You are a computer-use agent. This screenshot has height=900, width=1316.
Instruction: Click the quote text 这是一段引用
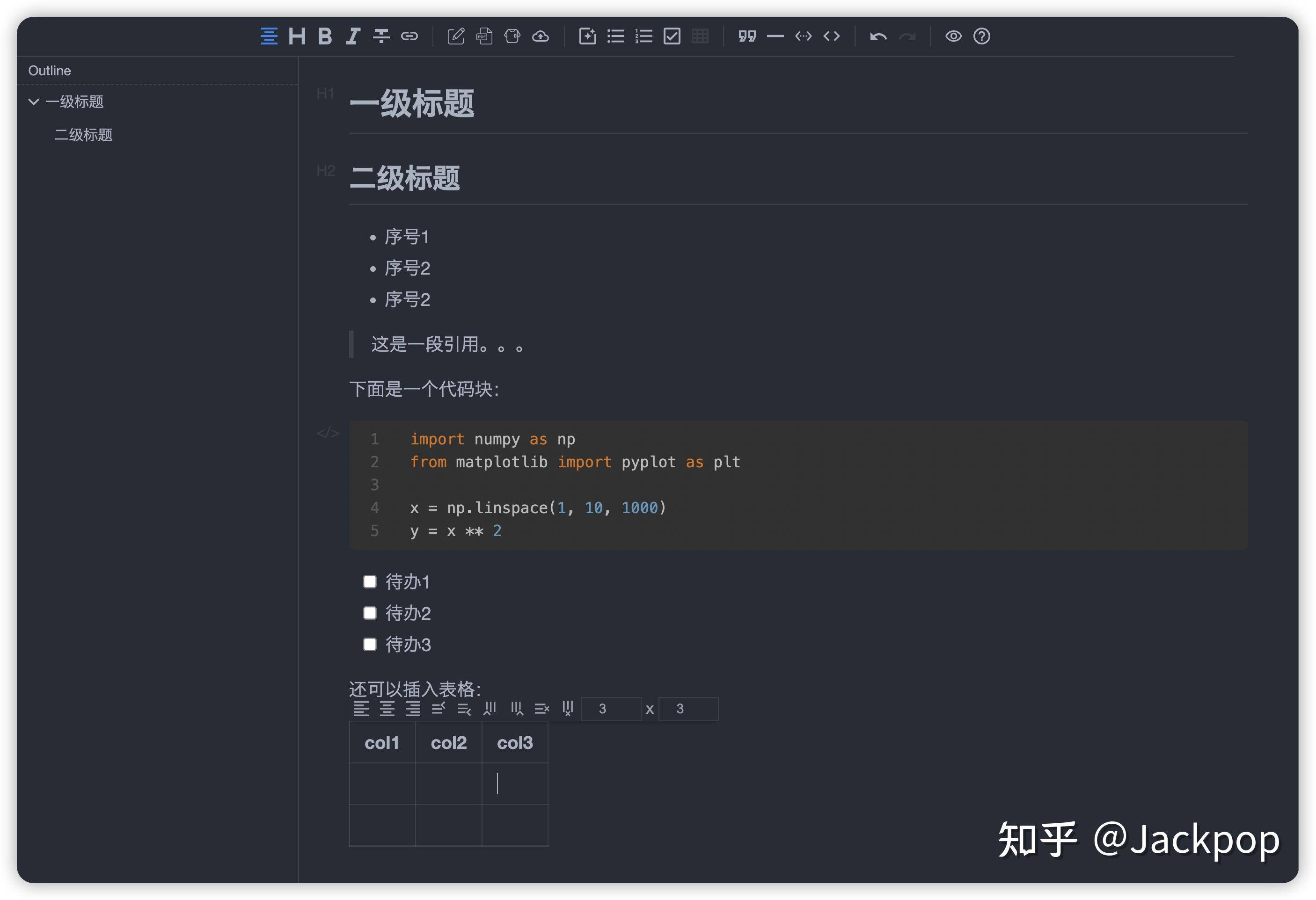[x=447, y=344]
